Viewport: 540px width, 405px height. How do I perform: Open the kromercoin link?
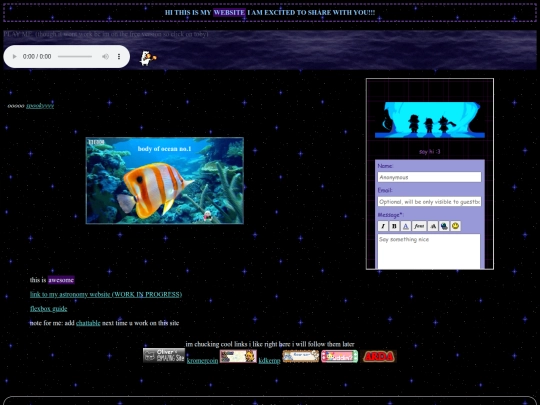(x=202, y=361)
